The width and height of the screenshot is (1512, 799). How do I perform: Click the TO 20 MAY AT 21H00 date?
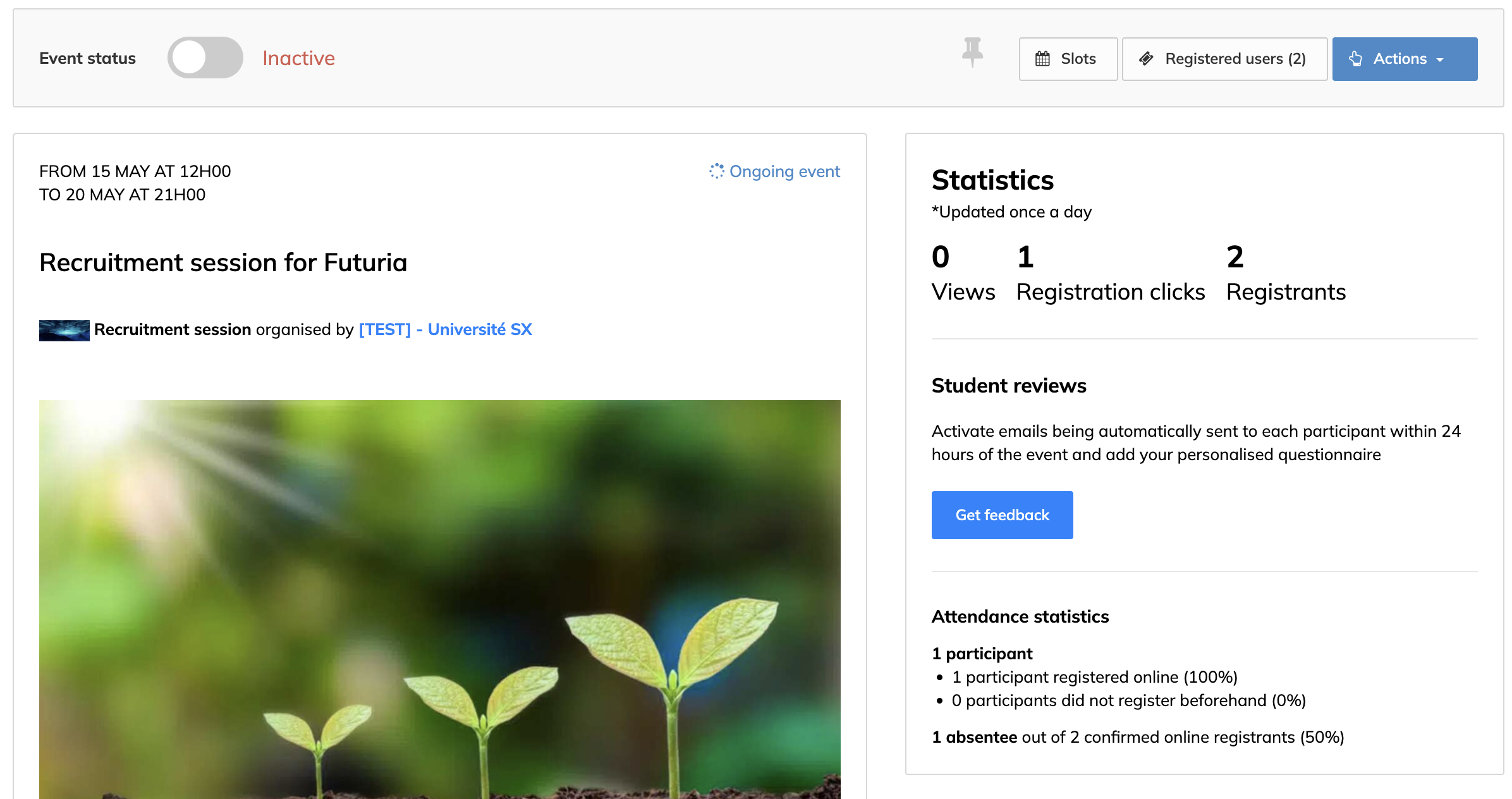click(122, 195)
